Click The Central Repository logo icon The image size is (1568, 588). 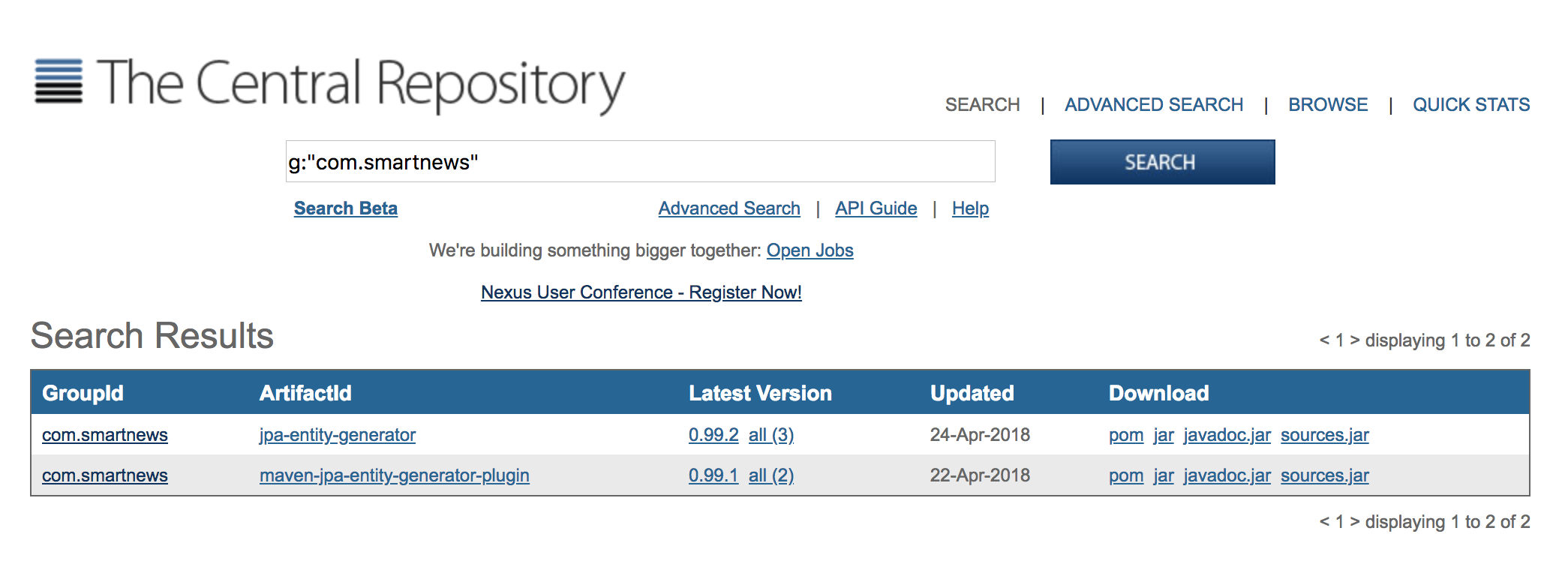click(x=59, y=81)
